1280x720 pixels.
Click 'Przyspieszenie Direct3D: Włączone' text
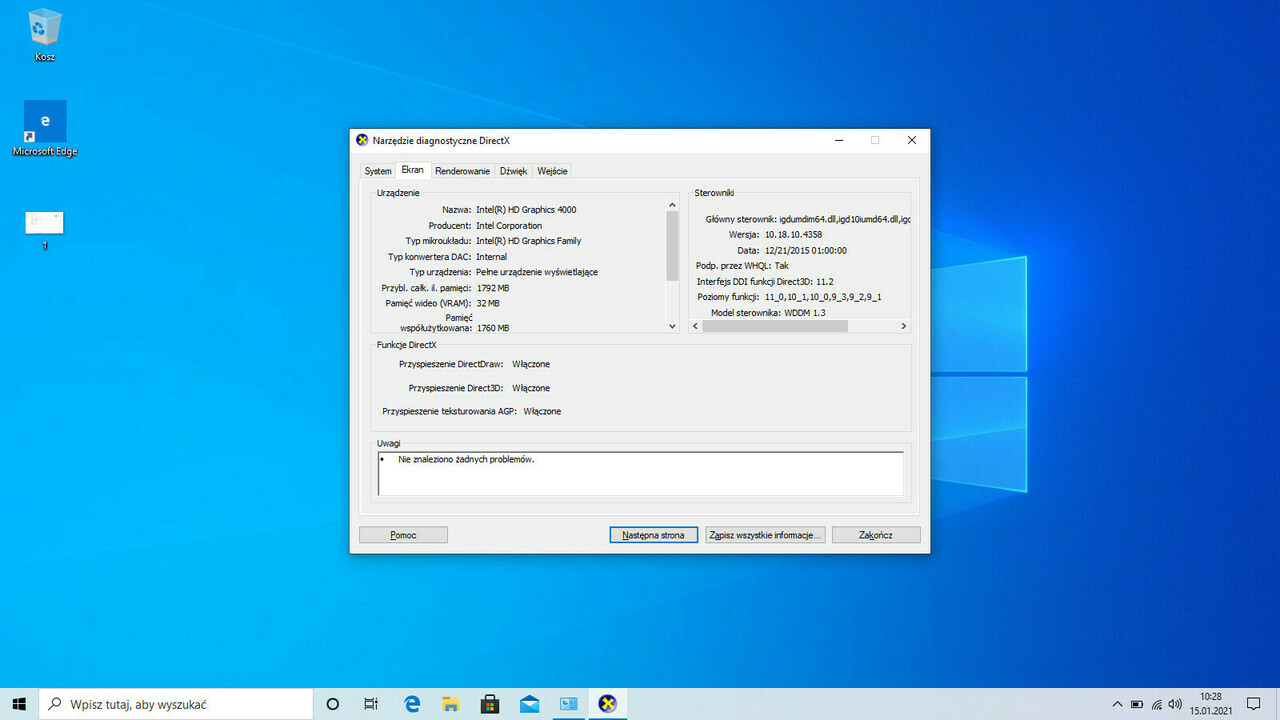click(x=479, y=388)
